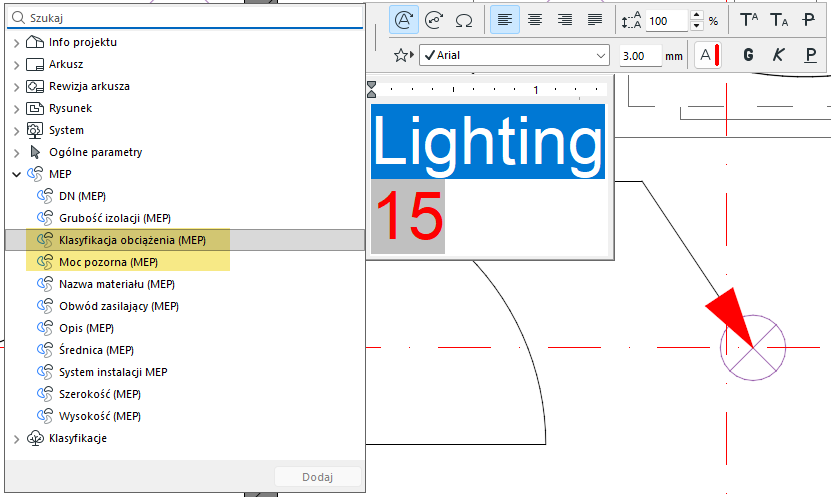Toggle bold (G) formatting
The width and height of the screenshot is (831, 497).
pos(748,55)
